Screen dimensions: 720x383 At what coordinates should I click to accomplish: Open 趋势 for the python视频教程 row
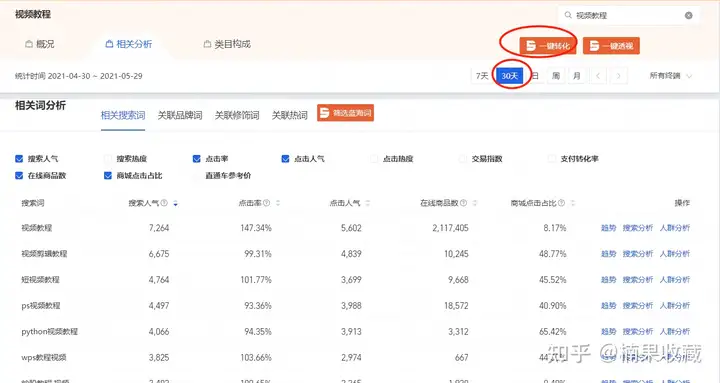point(608,332)
